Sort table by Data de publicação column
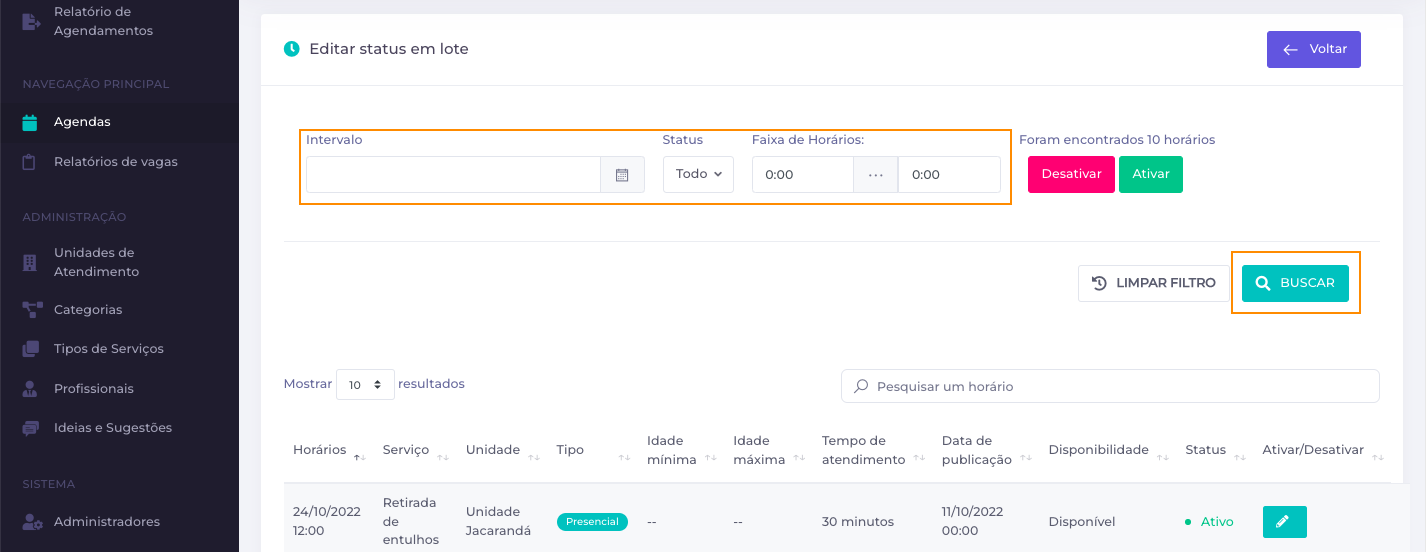This screenshot has height=552, width=1426. (1026, 458)
